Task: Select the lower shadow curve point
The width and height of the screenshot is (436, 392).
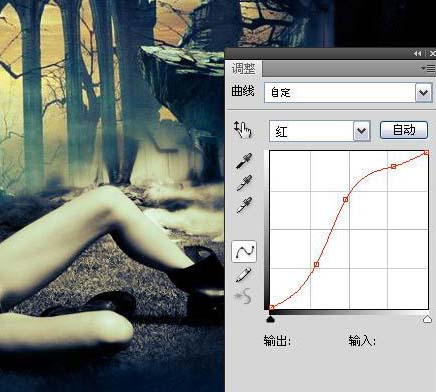Action: (316, 264)
